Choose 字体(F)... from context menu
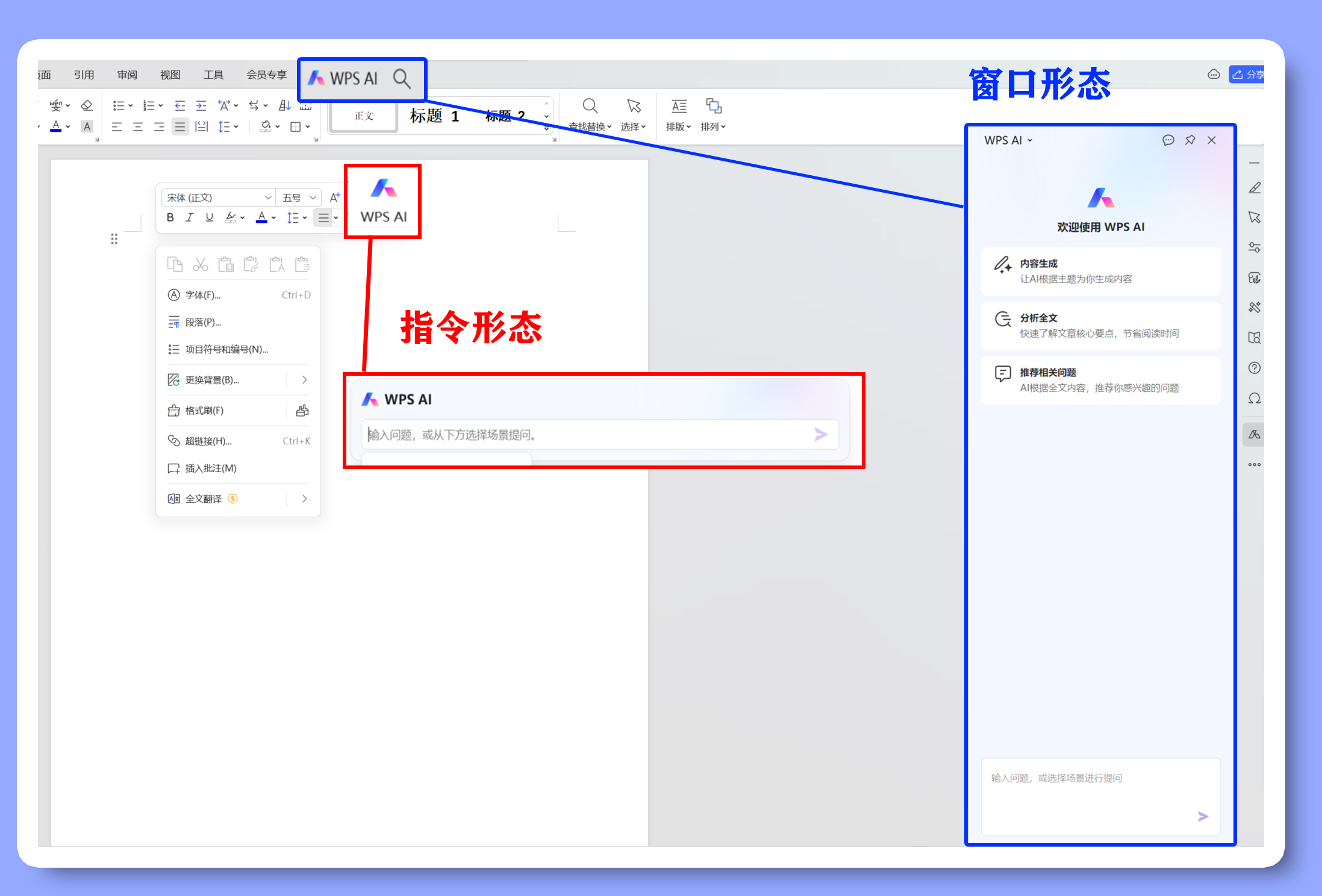The height and width of the screenshot is (896, 1322). (238, 295)
